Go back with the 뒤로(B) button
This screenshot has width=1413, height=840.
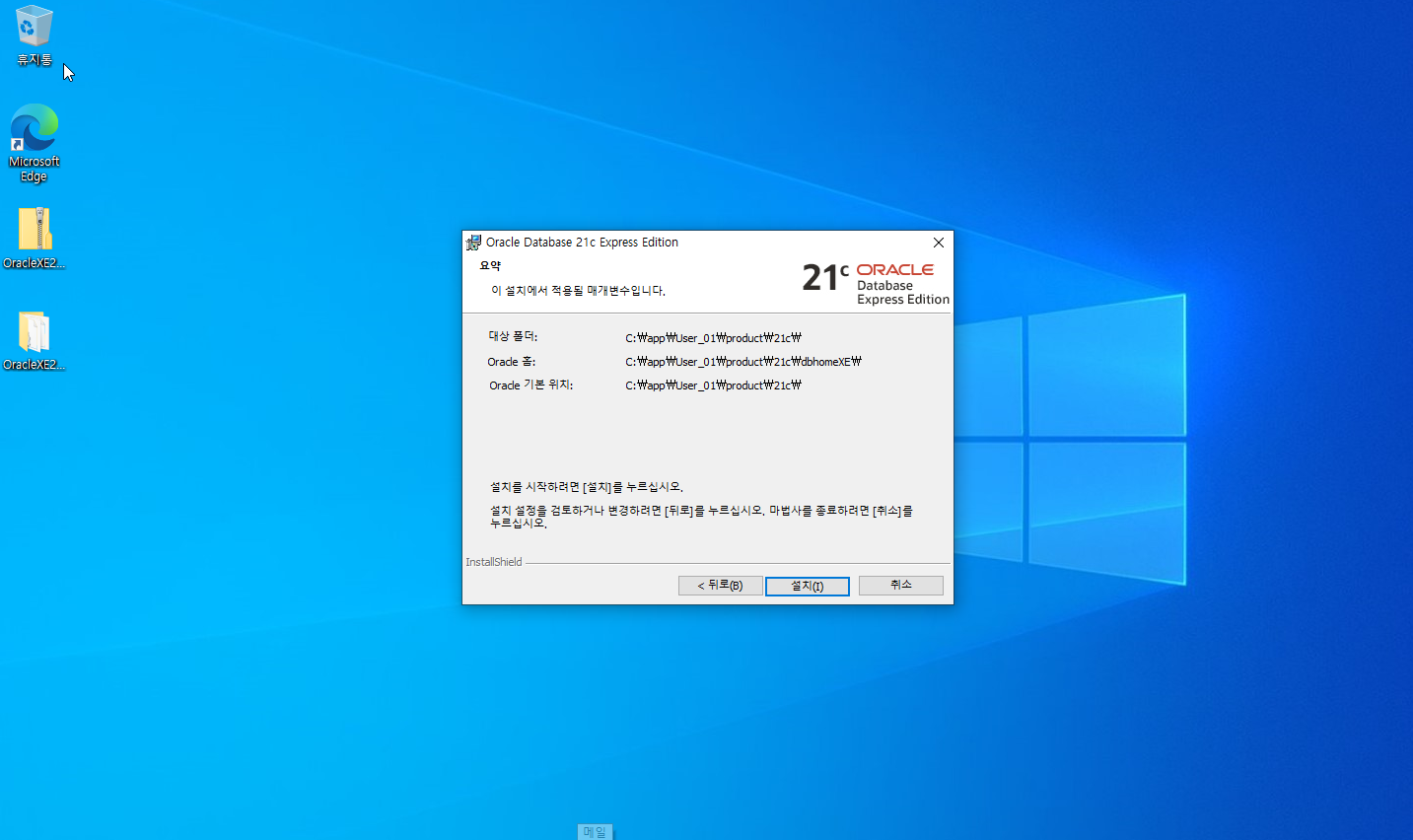[721, 586]
